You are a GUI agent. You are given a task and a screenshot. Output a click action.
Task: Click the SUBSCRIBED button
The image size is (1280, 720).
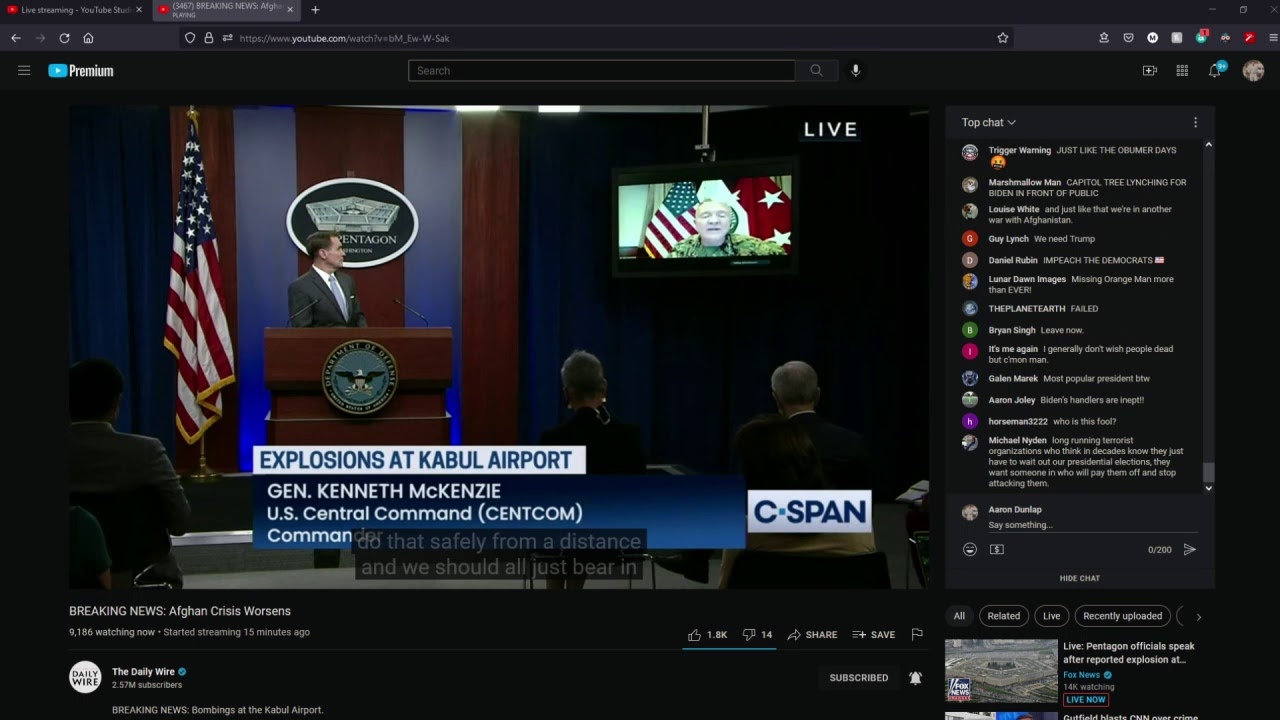click(859, 678)
